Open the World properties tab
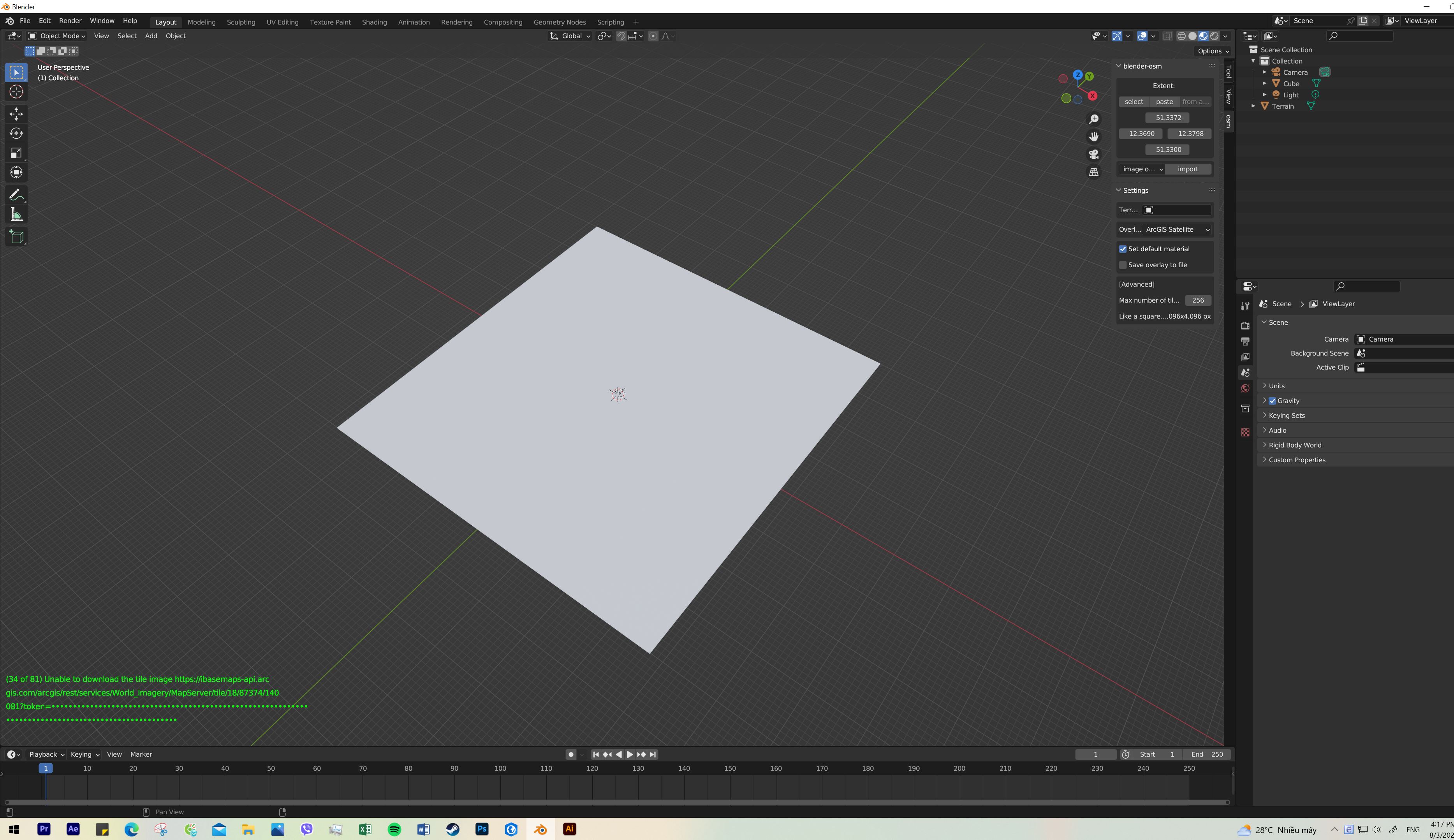Viewport: 1454px width, 840px height. point(1245,388)
